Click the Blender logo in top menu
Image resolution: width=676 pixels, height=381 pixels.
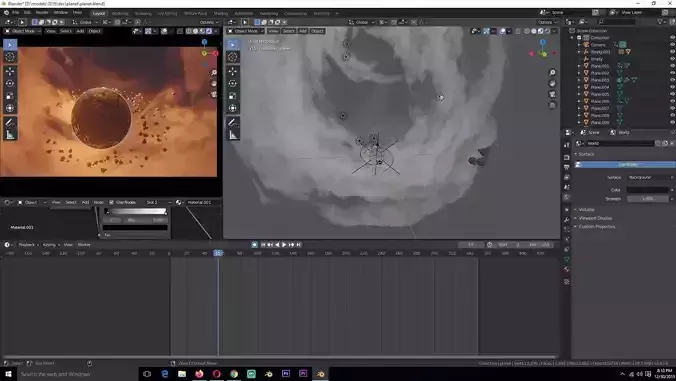click(6, 12)
